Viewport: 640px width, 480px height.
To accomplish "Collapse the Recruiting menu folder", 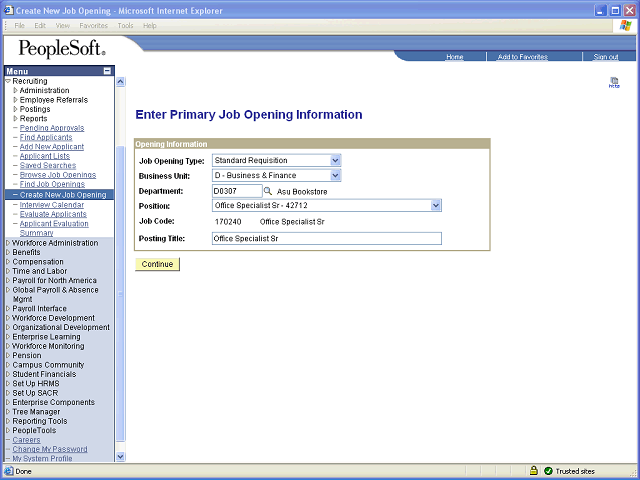I will [8, 81].
